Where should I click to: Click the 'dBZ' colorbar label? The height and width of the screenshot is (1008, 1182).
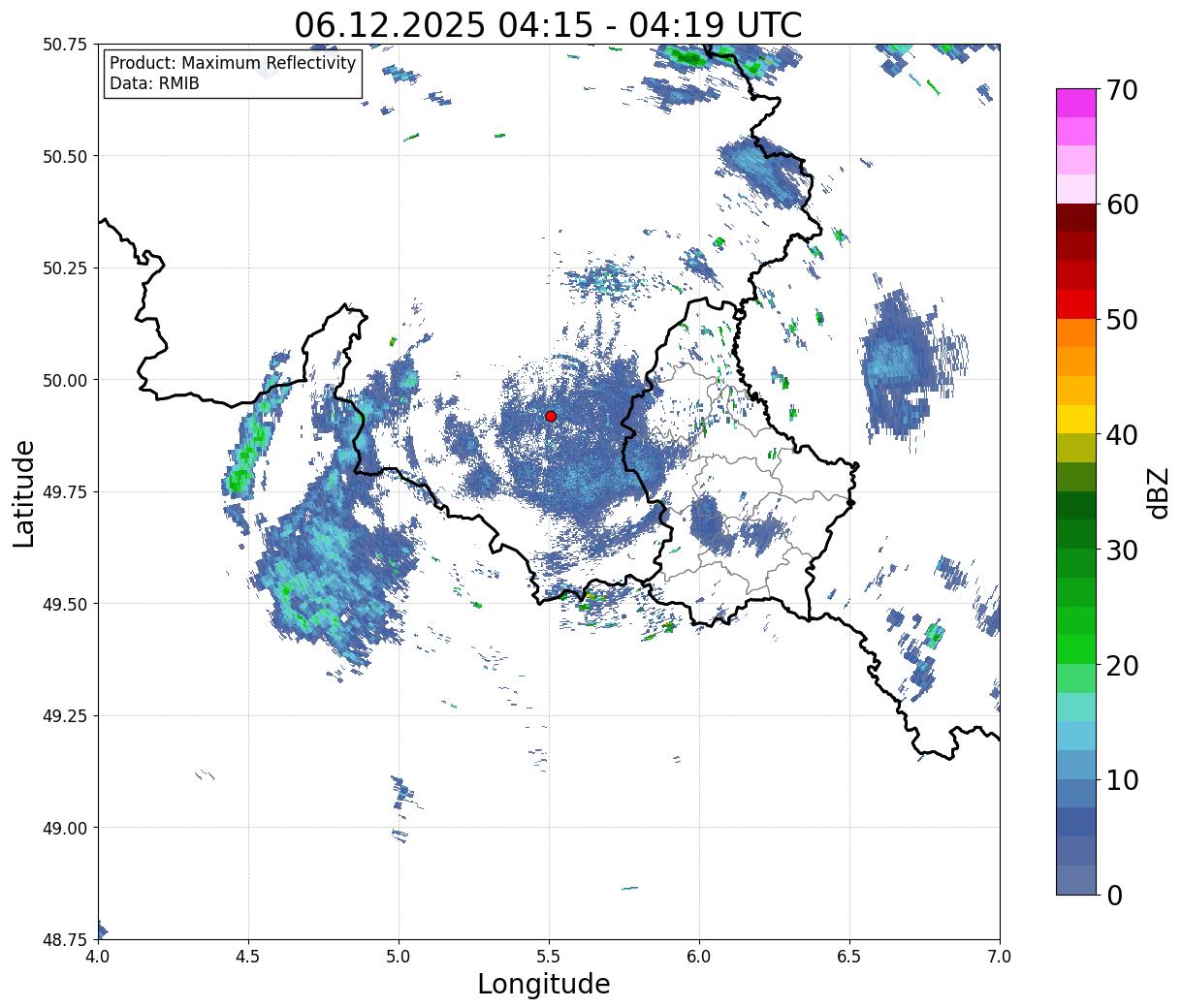[x=1158, y=491]
